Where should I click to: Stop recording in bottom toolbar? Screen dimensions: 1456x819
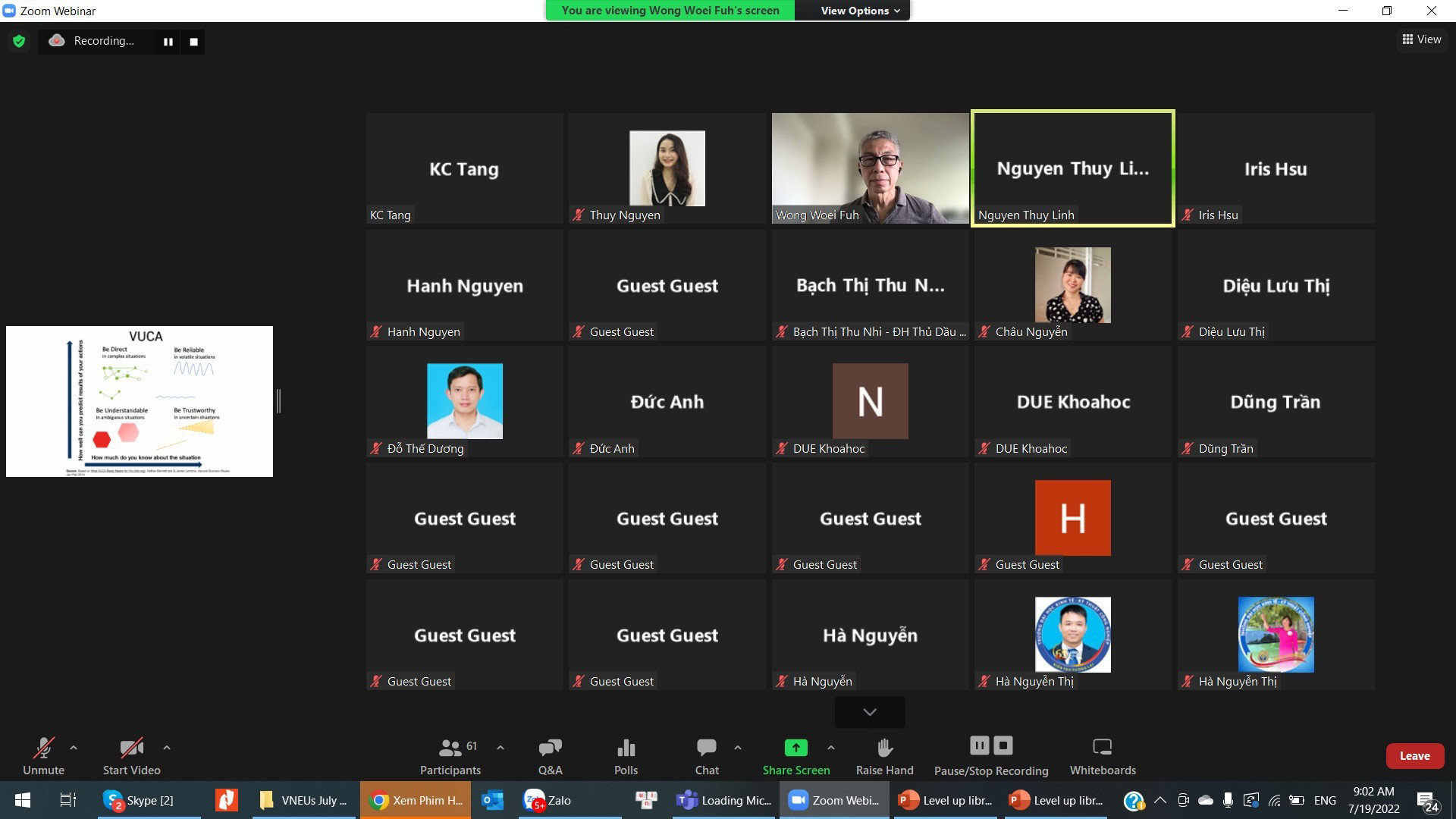(1003, 745)
